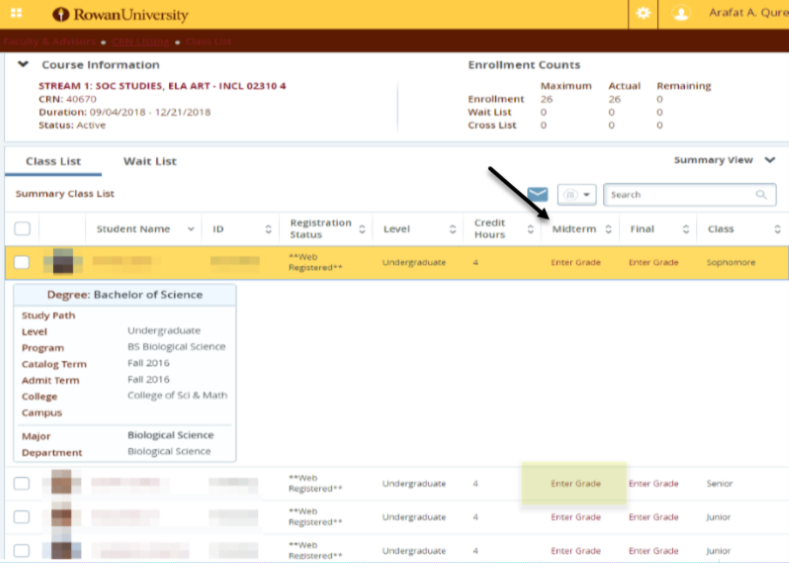789x563 pixels.
Task: Click Final Enter Grade for Sophomore student
Action: coord(653,263)
